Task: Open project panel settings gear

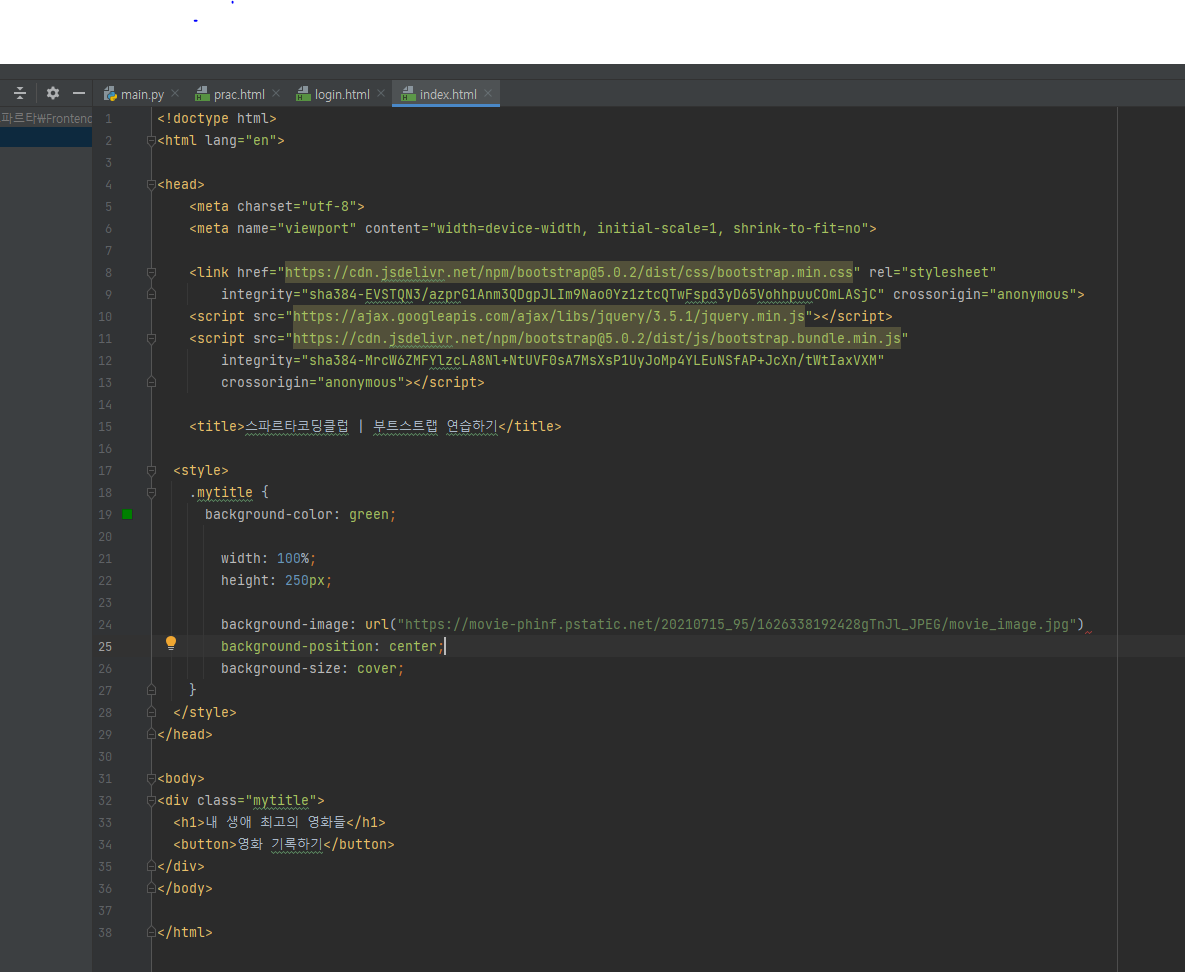Action: coord(52,93)
